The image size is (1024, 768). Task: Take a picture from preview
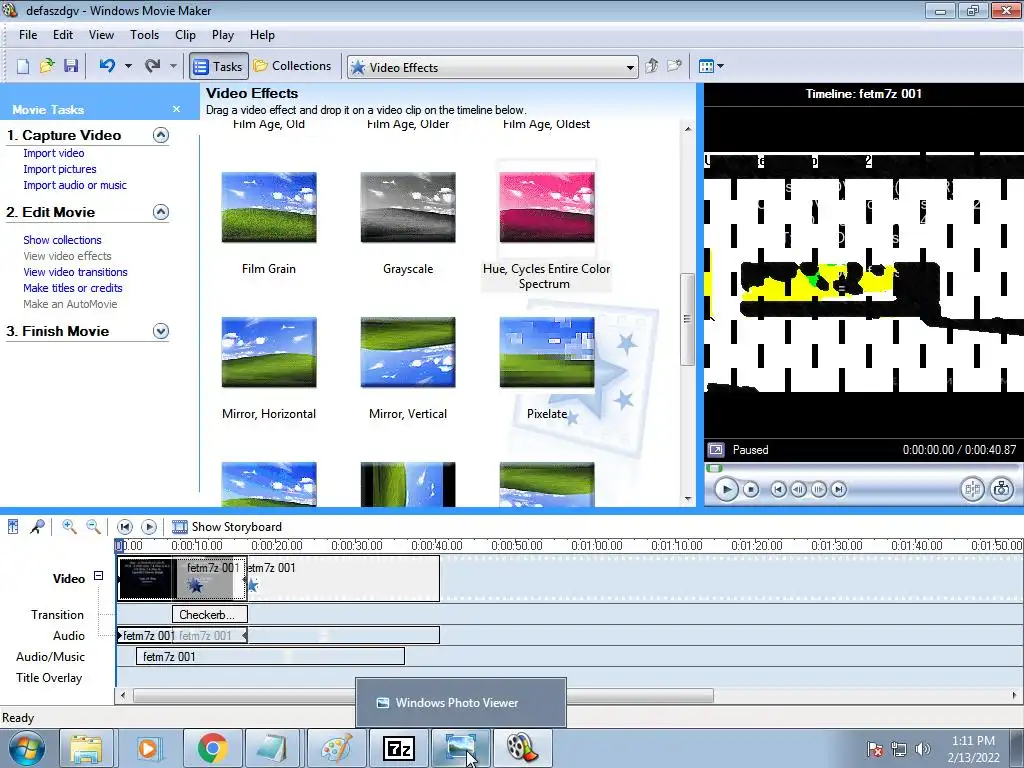(x=1002, y=489)
